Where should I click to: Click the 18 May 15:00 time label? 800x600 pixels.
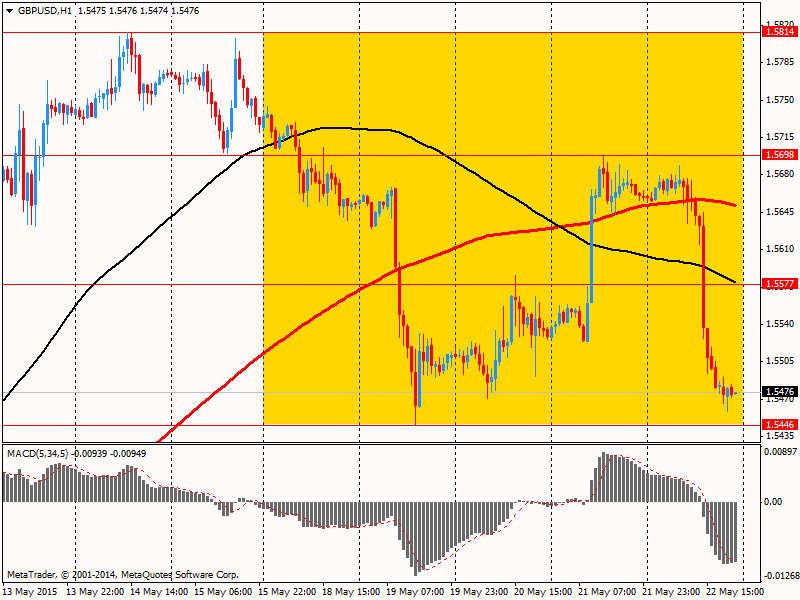351,592
